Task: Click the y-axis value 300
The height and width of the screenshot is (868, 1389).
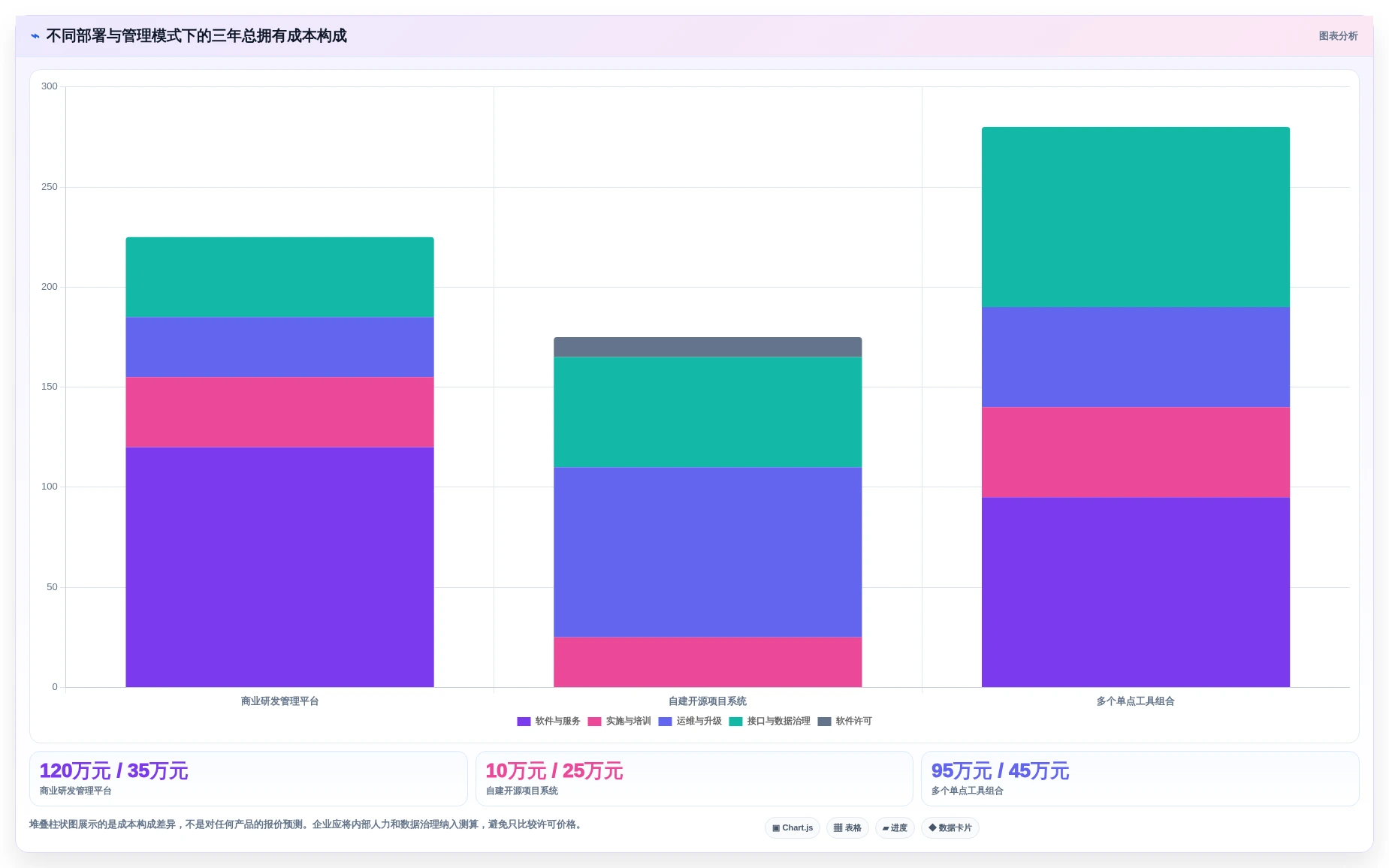Action: (50, 86)
